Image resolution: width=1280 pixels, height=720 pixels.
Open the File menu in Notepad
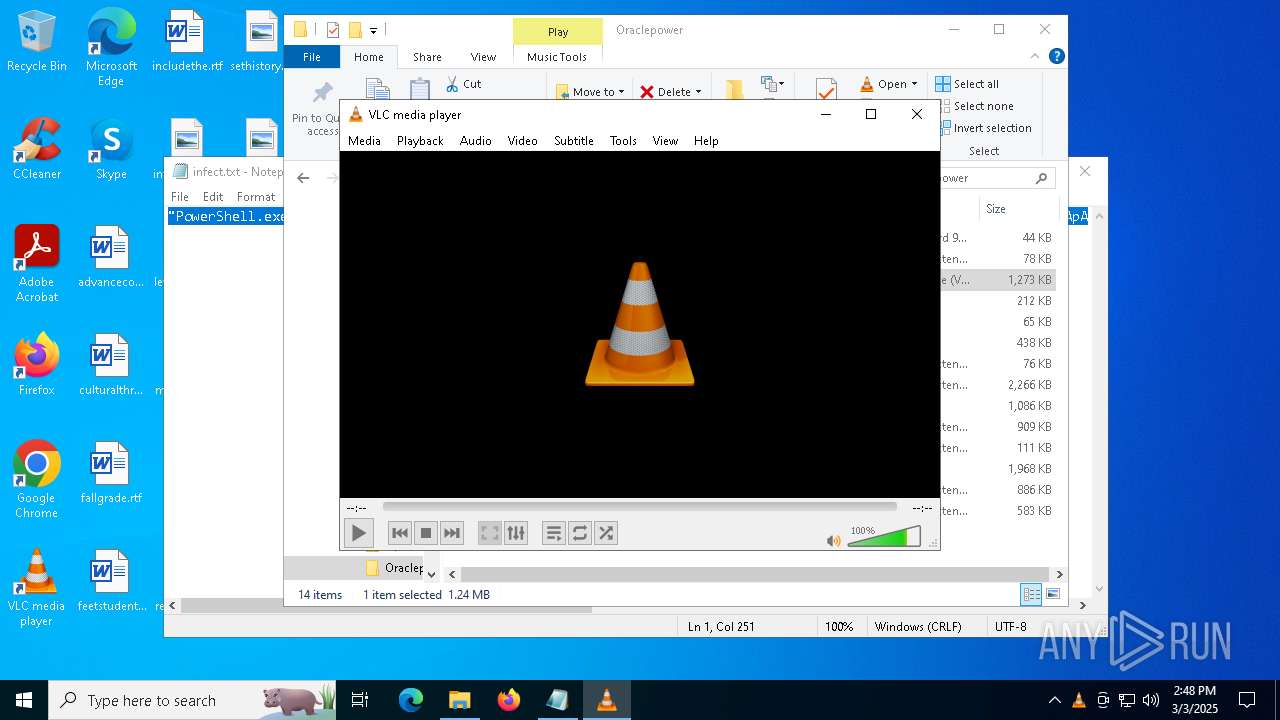coord(180,197)
